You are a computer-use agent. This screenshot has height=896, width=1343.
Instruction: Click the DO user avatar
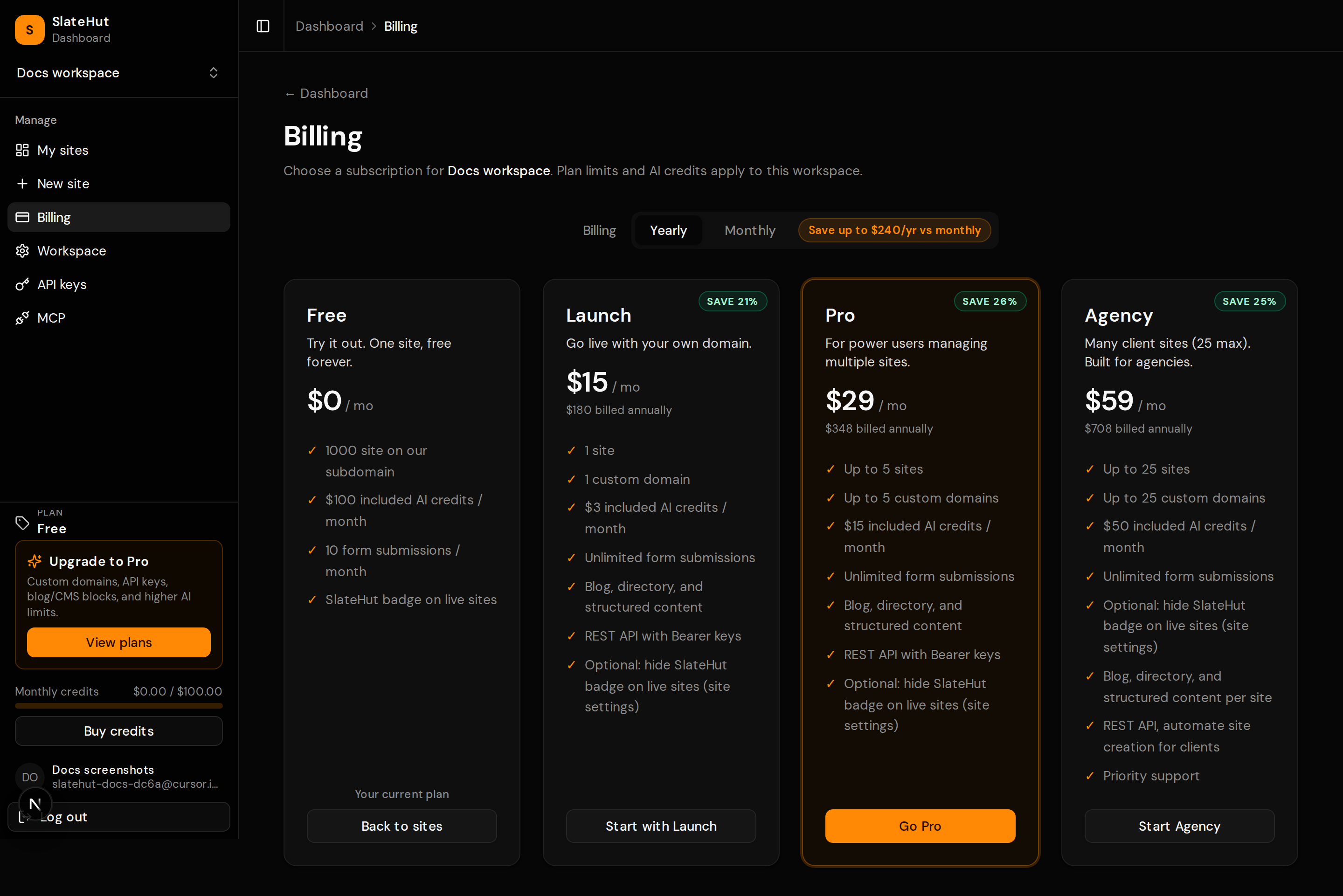pyautogui.click(x=30, y=777)
